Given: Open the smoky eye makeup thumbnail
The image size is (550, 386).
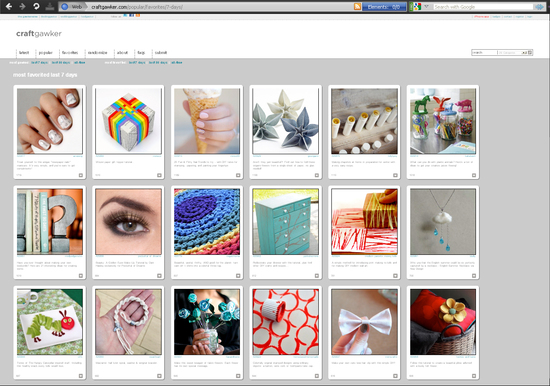Looking at the screenshot, I should (x=128, y=221).
